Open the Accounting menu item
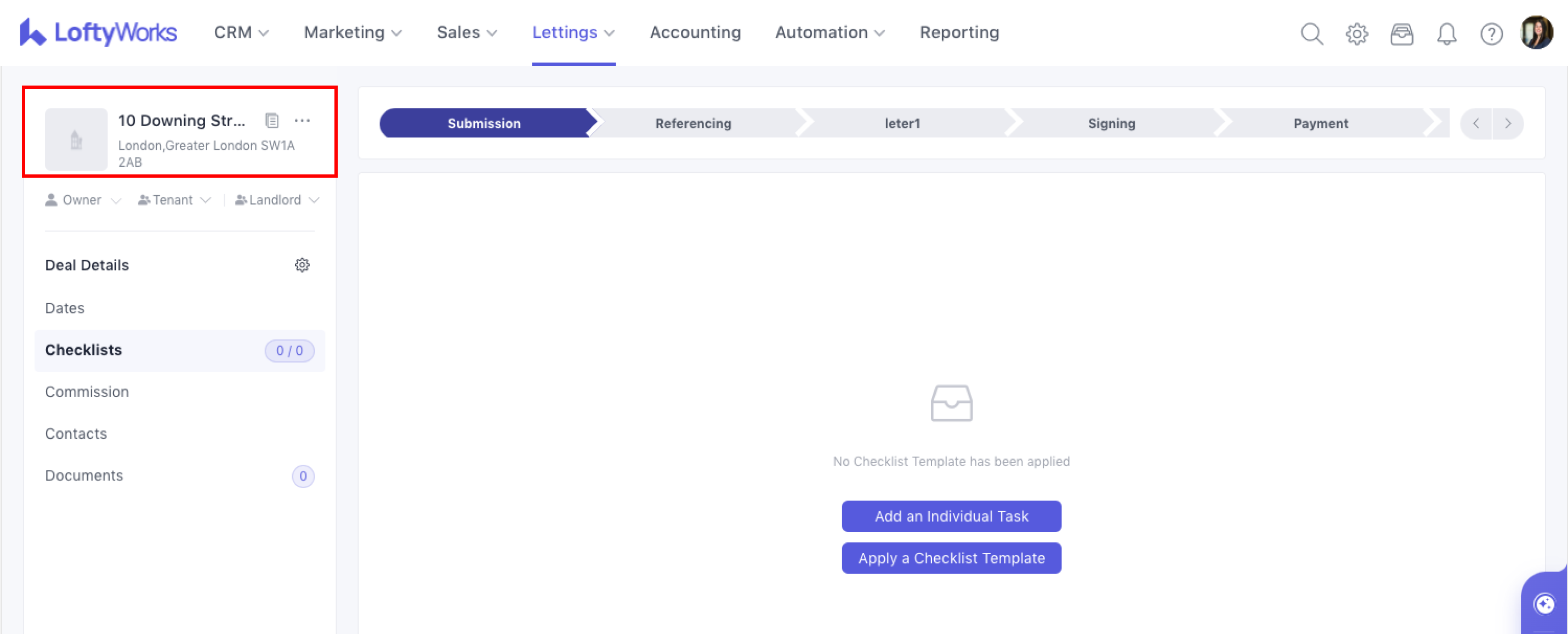The width and height of the screenshot is (1568, 634). click(x=695, y=32)
